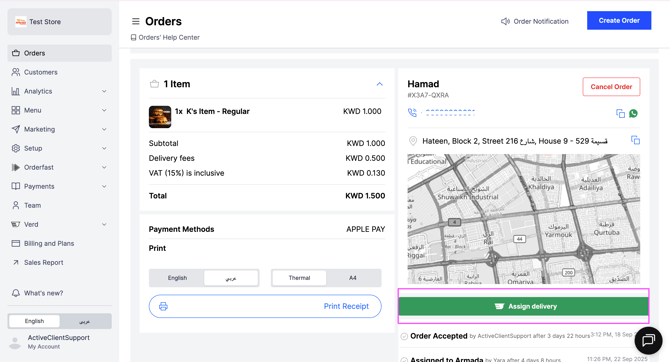
Task: Click the Verd truck icon
Action: (x=16, y=224)
